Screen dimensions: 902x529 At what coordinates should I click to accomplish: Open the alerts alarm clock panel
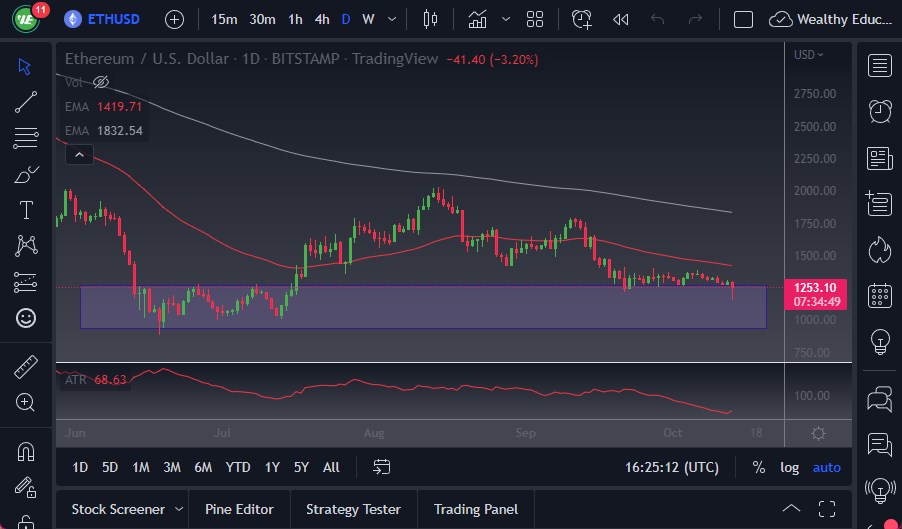[880, 111]
